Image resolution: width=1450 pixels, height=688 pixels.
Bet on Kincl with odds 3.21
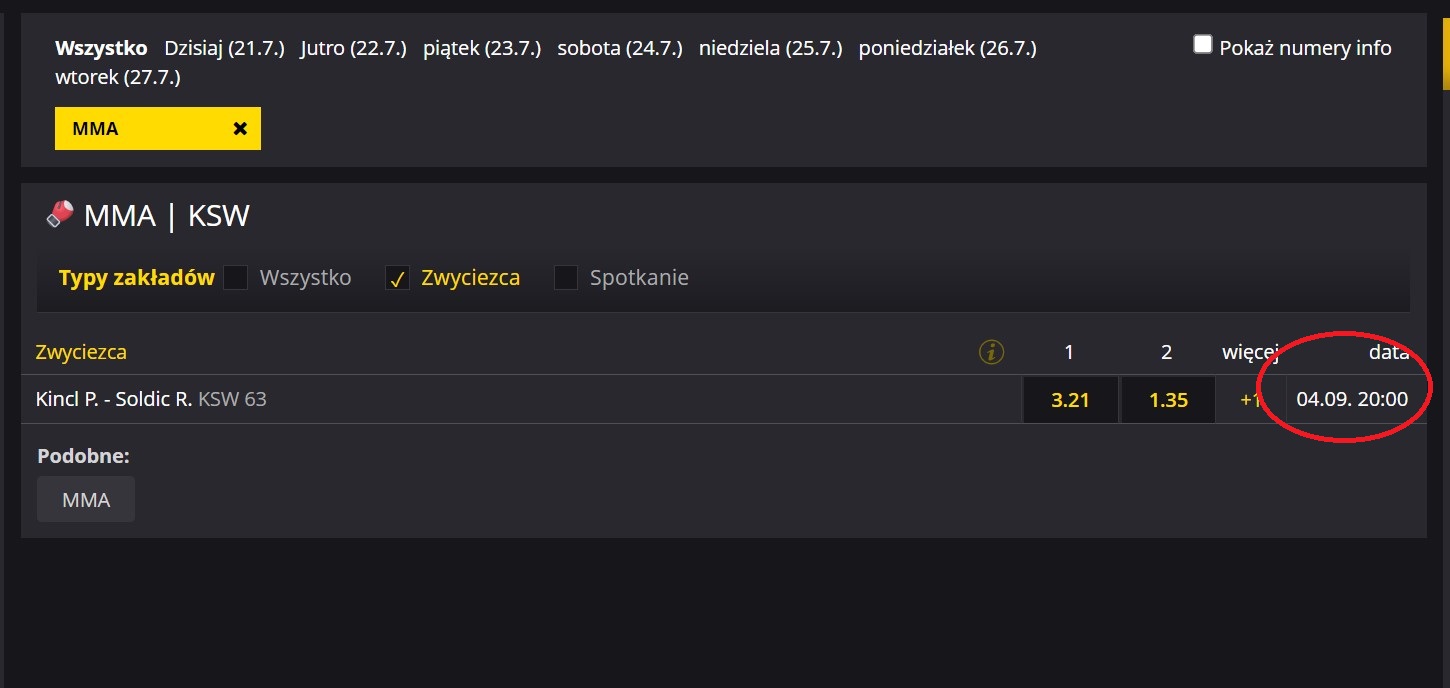pos(1070,400)
